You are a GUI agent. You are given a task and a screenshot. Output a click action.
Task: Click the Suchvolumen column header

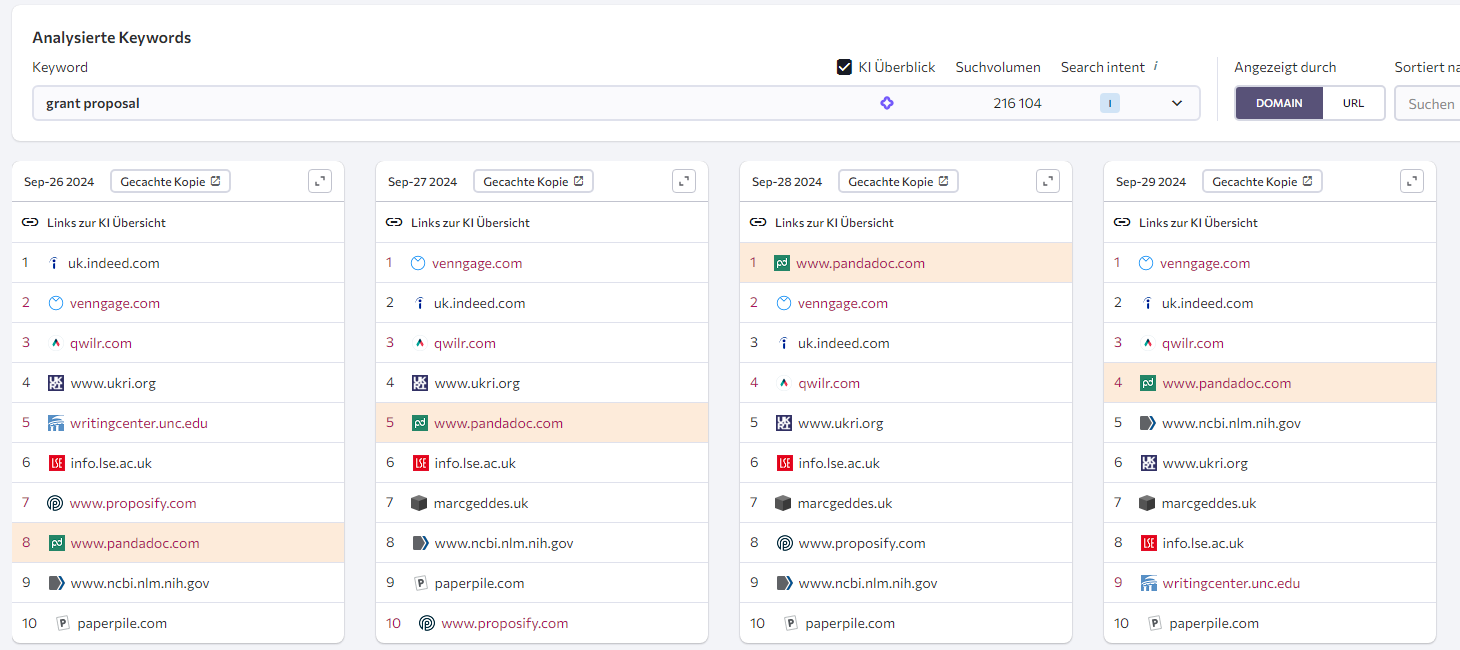tap(998, 67)
